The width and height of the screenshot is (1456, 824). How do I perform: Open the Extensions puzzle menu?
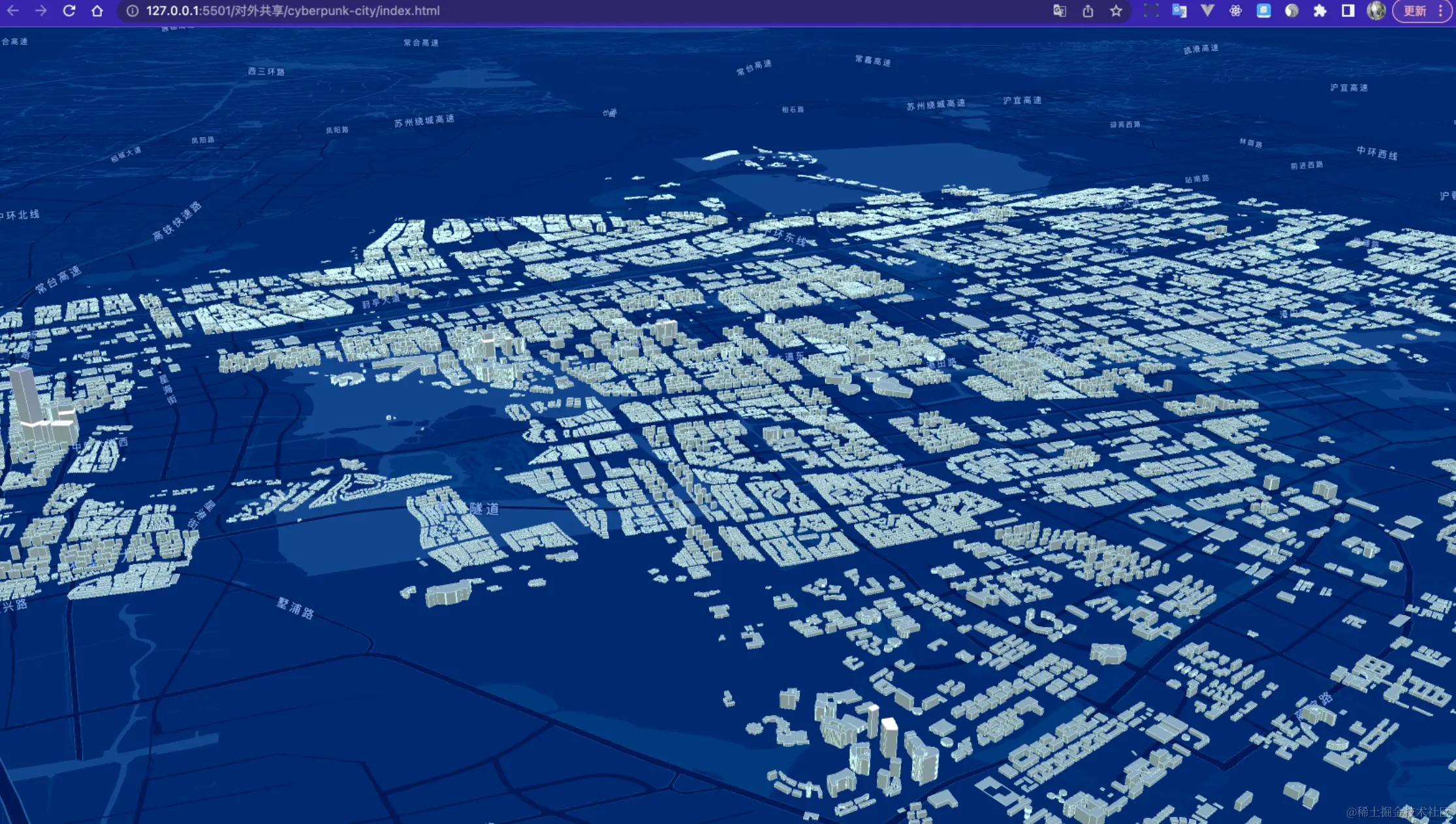click(x=1320, y=10)
